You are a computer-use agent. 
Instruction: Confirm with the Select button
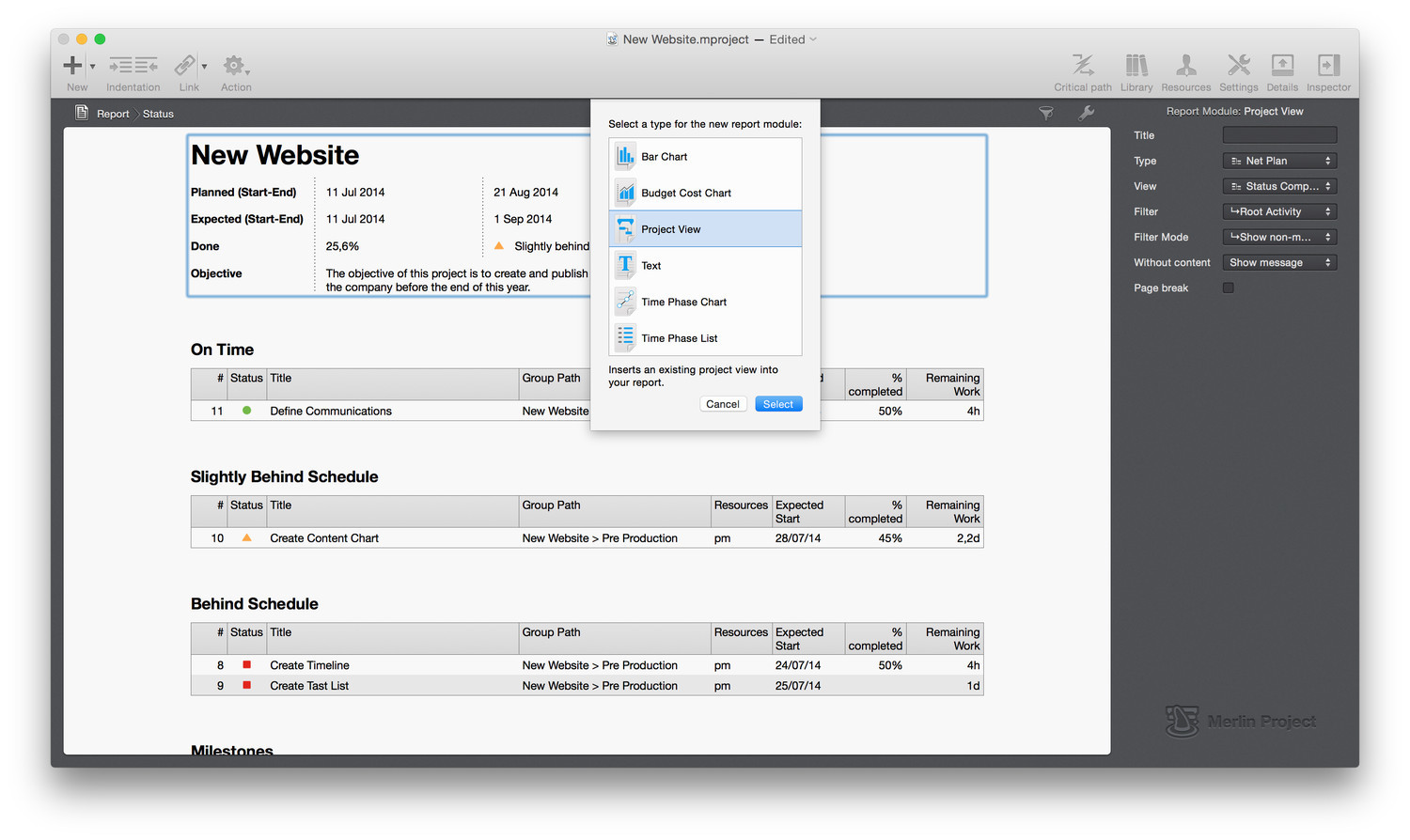(777, 404)
